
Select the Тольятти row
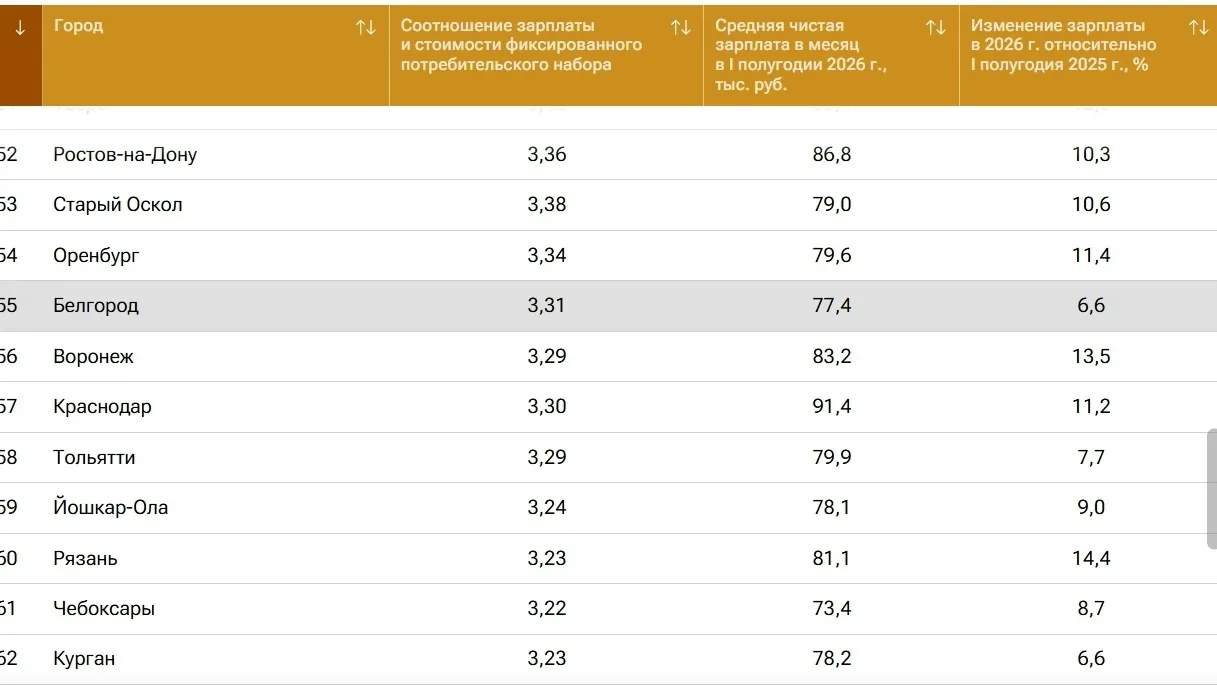pyautogui.click(x=608, y=457)
